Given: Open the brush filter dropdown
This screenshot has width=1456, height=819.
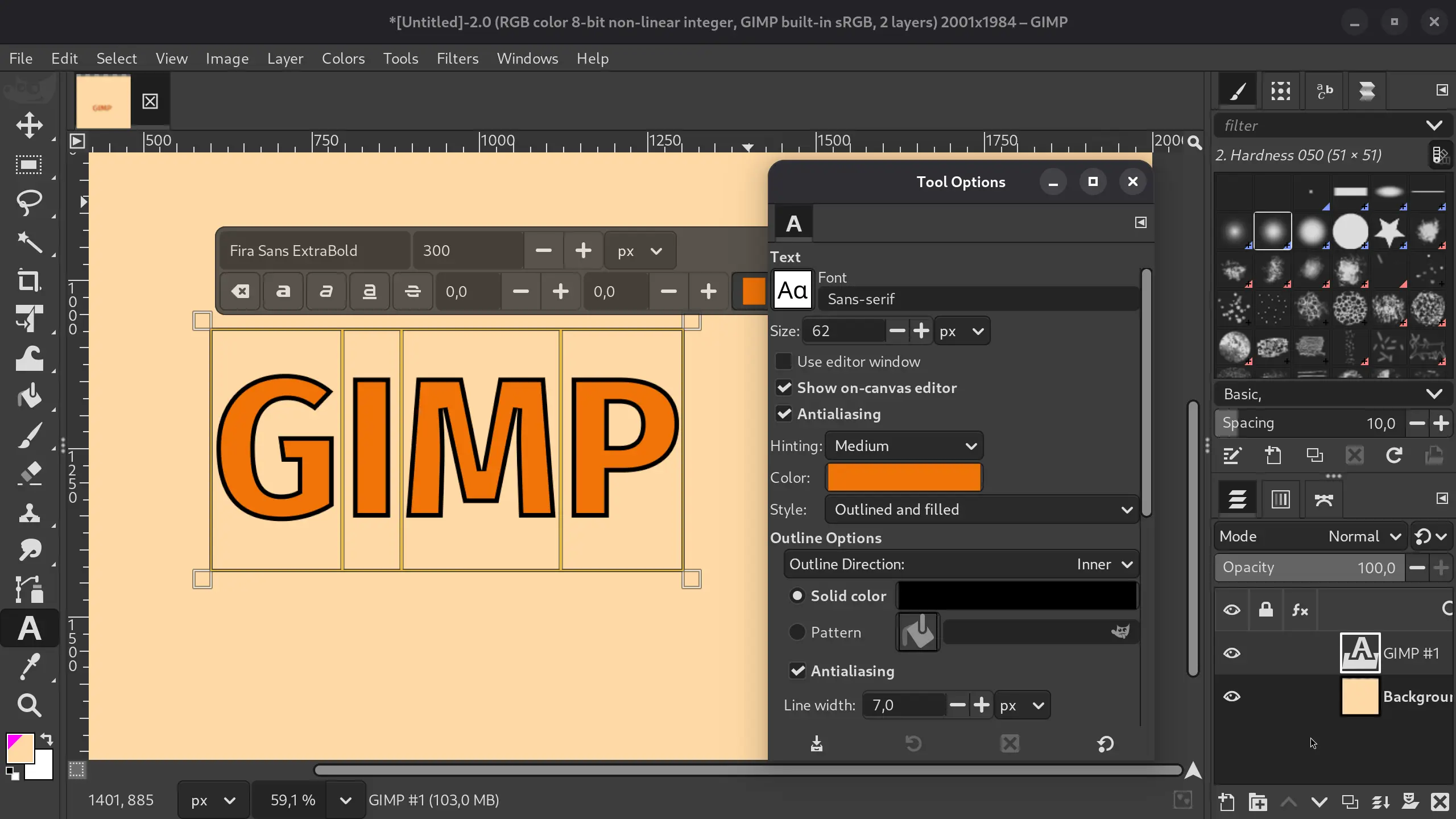Looking at the screenshot, I should click(x=1434, y=126).
